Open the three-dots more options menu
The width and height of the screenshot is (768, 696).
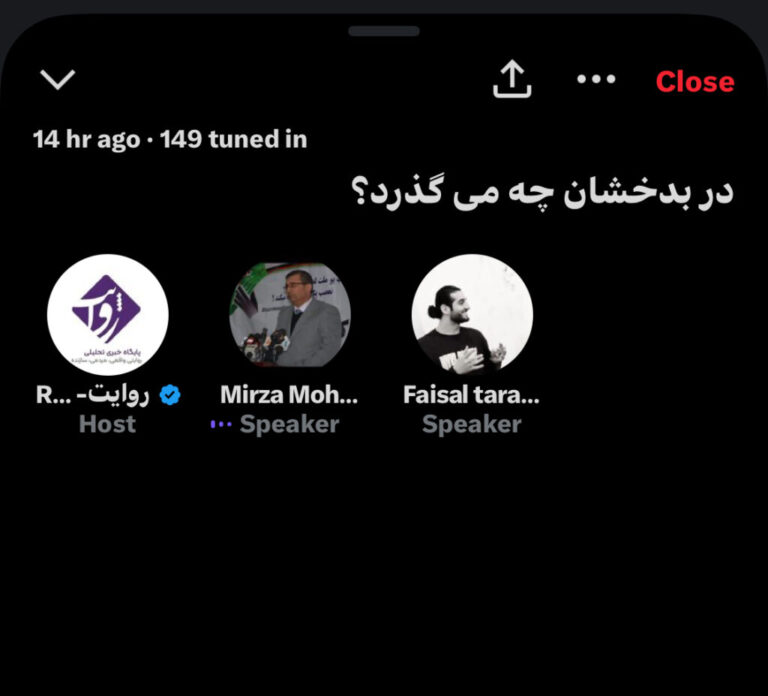tap(596, 79)
